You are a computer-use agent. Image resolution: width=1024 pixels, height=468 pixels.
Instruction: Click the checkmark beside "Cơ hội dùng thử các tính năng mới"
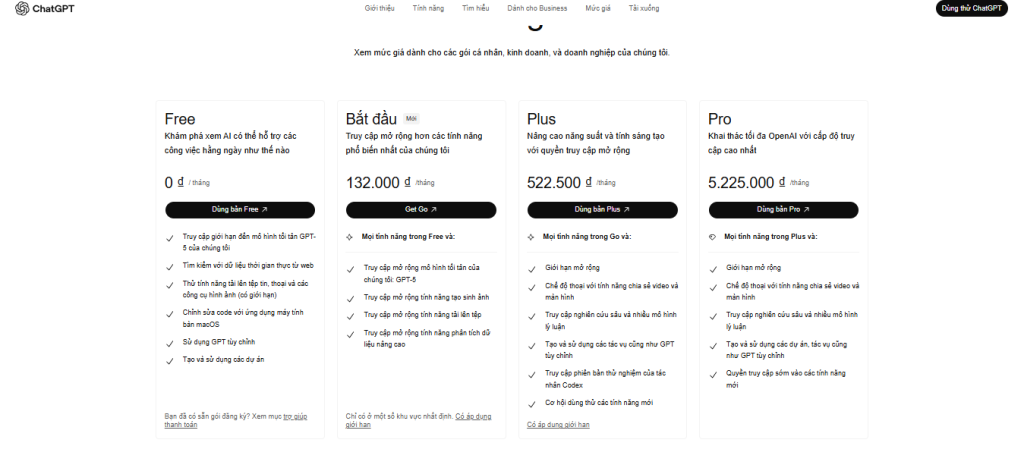click(x=531, y=403)
